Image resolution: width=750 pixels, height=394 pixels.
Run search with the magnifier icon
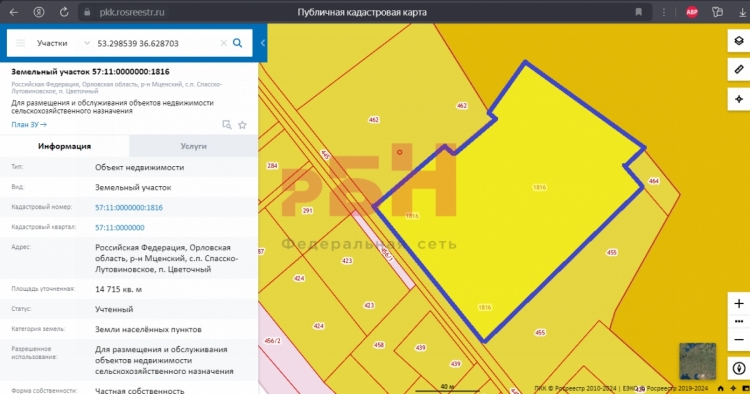coord(237,43)
